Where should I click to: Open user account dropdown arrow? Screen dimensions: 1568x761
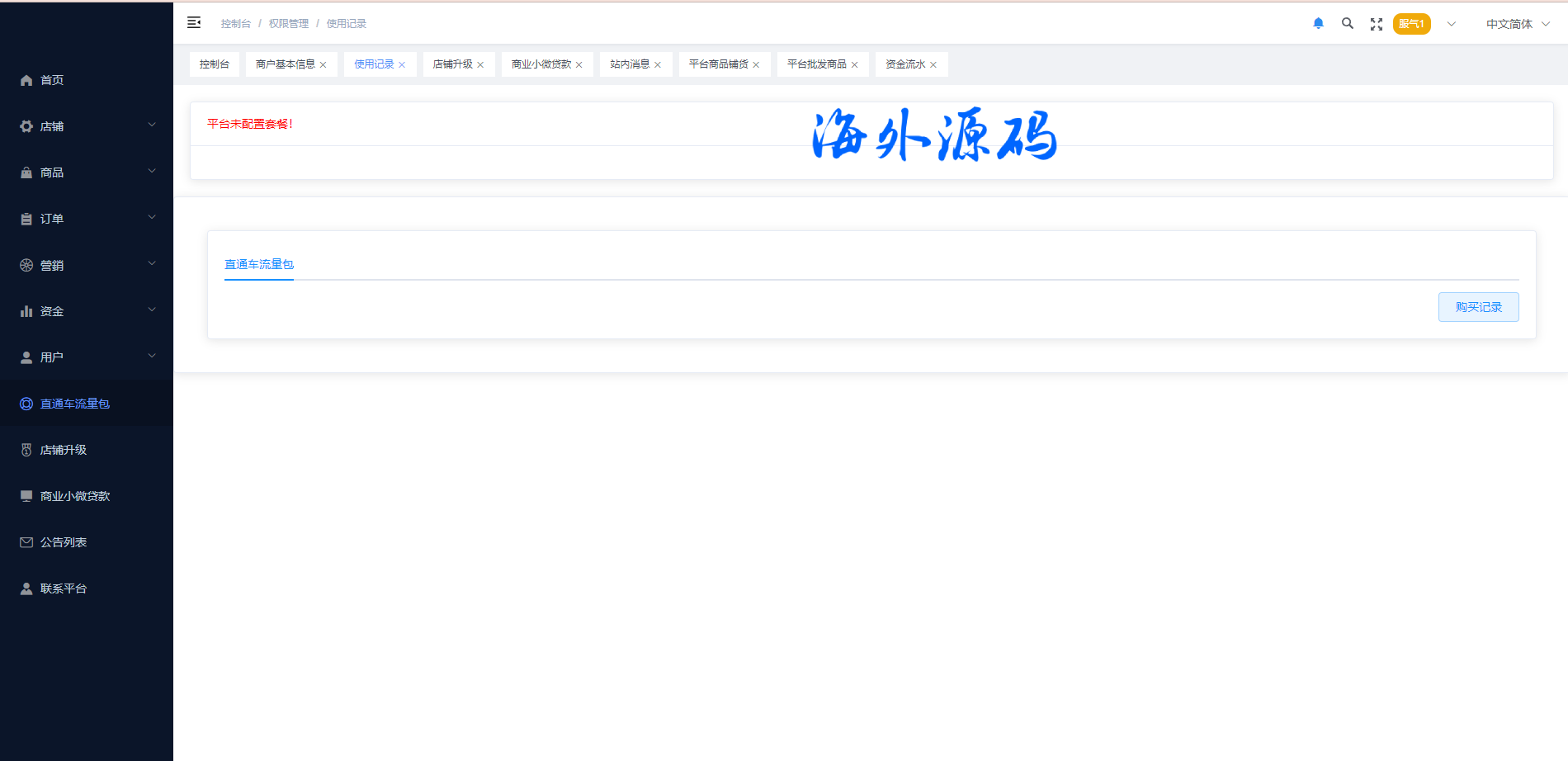tap(1451, 24)
